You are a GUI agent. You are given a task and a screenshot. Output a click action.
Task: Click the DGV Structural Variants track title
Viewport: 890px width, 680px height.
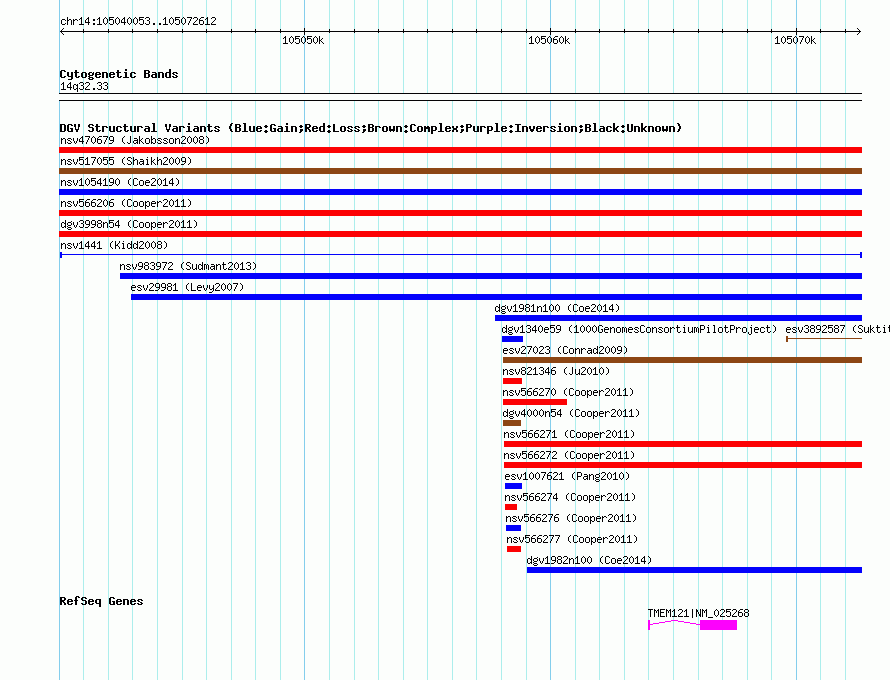tap(371, 128)
